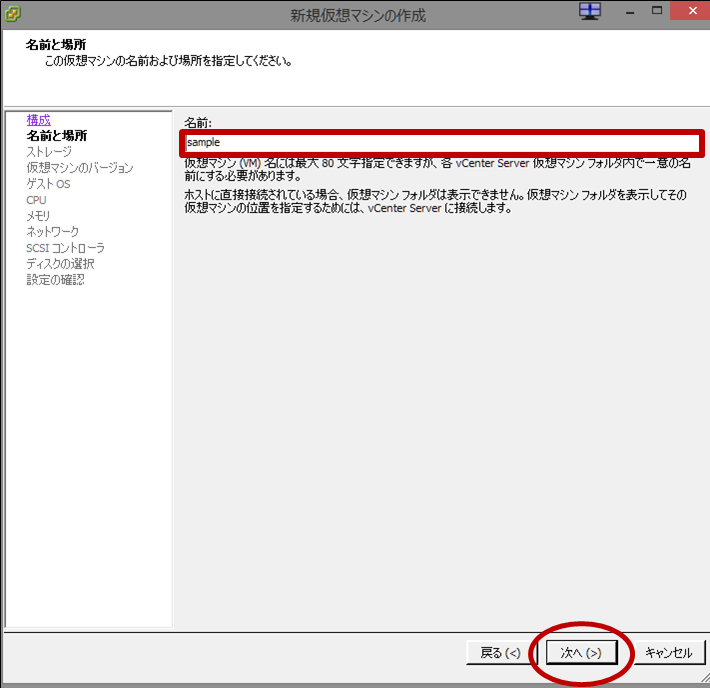Select the ディスクの選択 step in the sidebar

[x=60, y=264]
